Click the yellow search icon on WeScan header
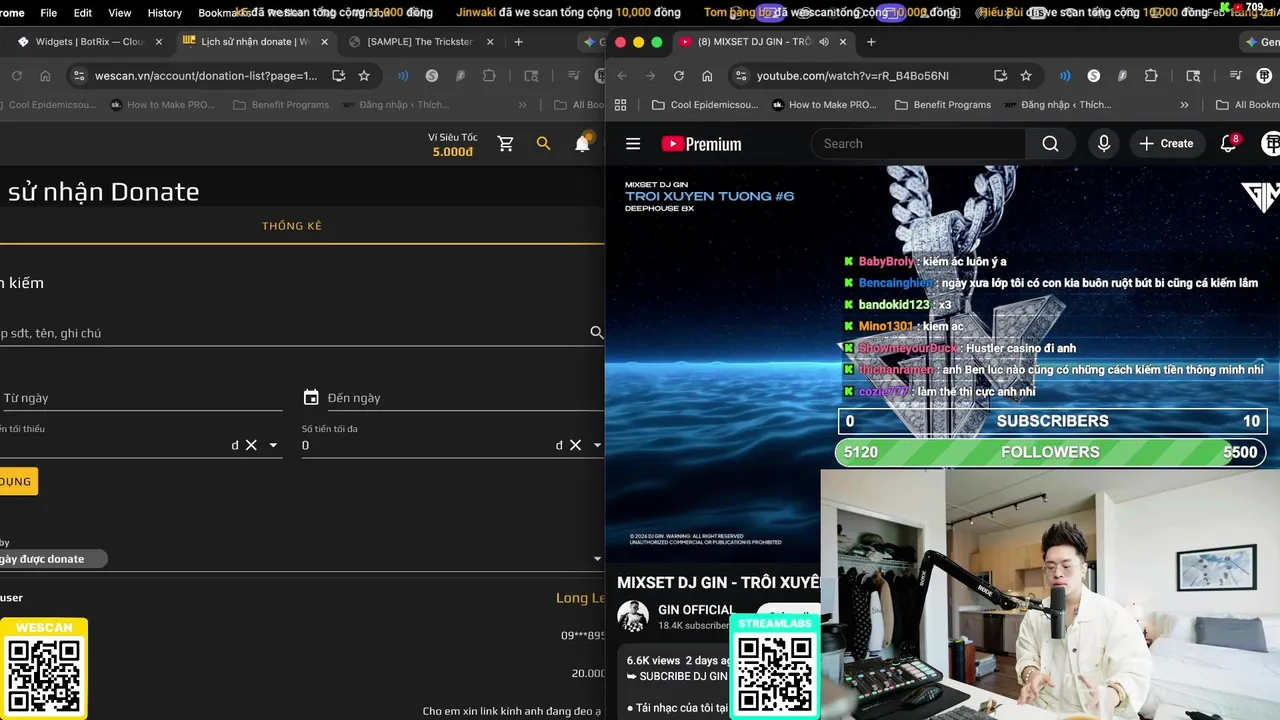Screen dimensions: 1280x720 [x=544, y=144]
